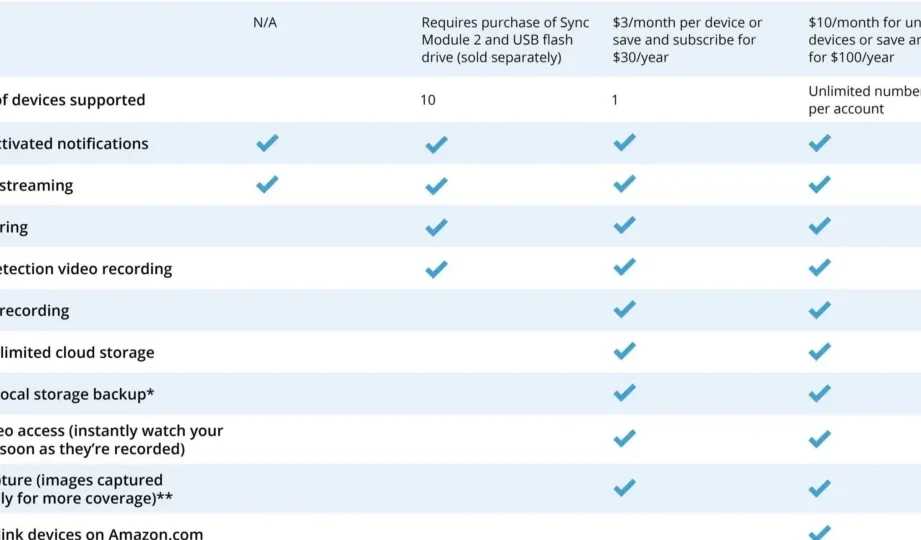Click the $10/month column checkmark in the notifications row
Screen dimensions: 921x540
tap(819, 143)
